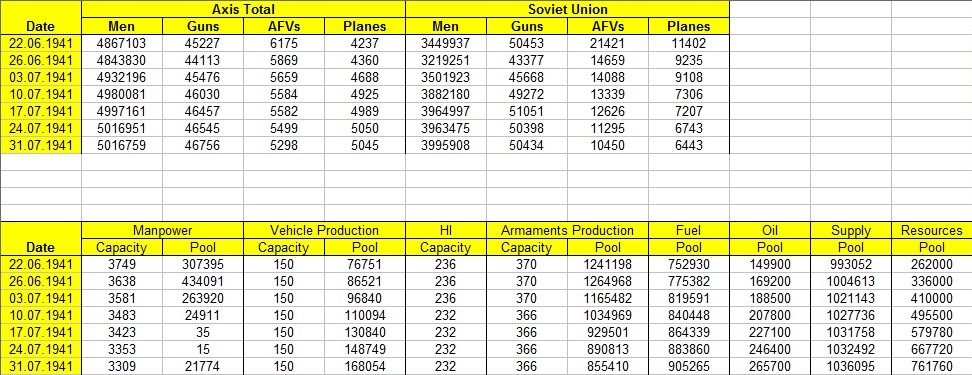Viewport: 972px width, 375px height.
Task: Select the Axis Total header cell
Action: point(243,9)
